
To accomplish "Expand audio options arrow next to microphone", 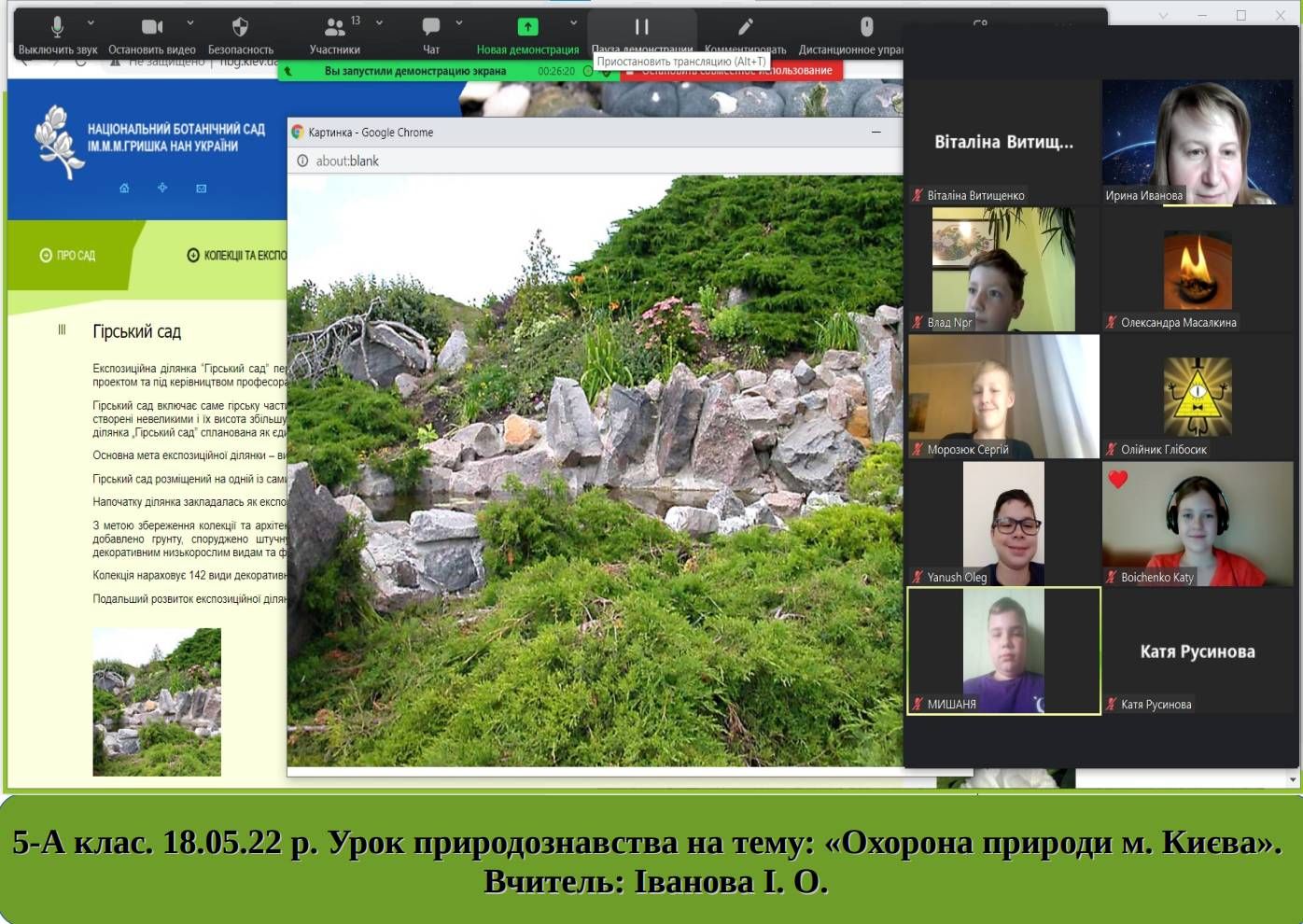I will [x=91, y=22].
